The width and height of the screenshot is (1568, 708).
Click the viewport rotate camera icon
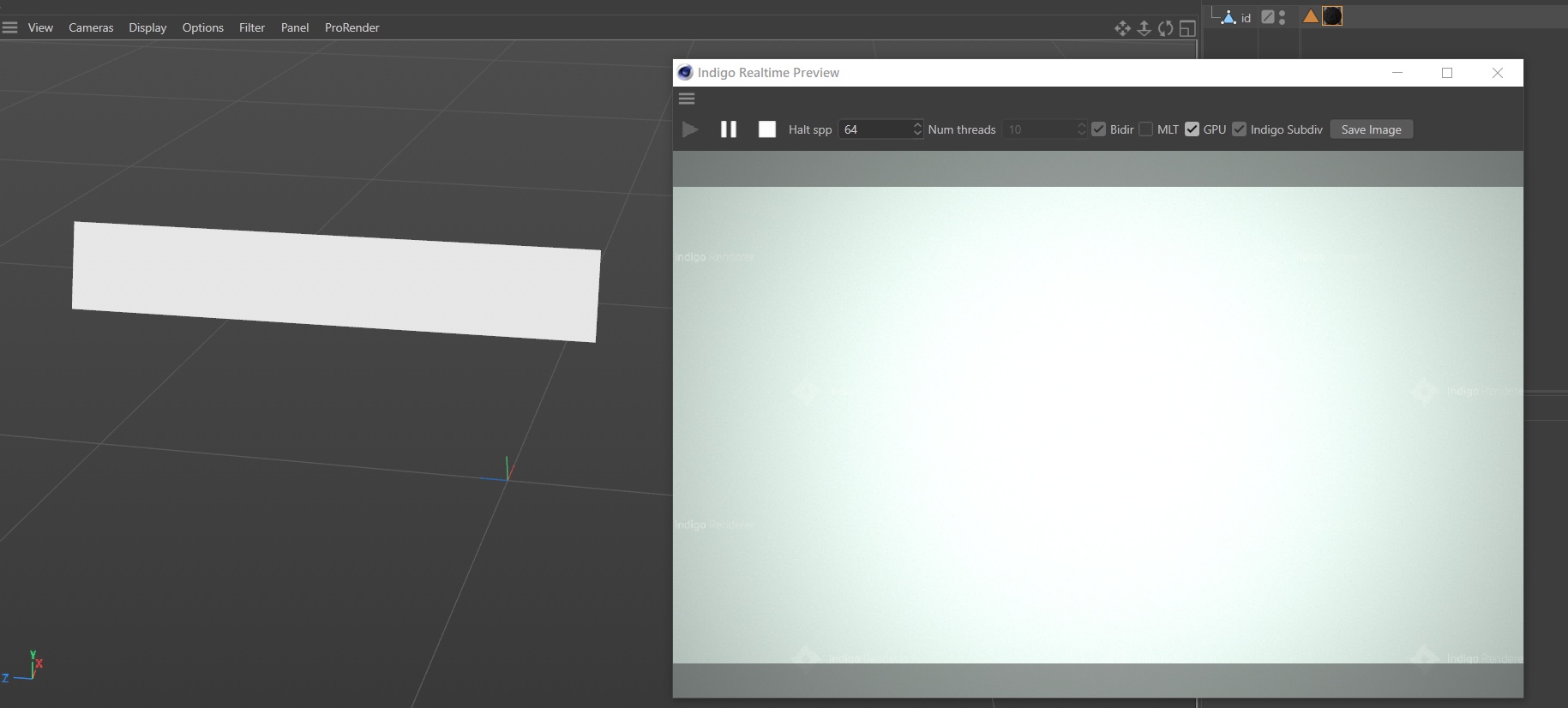pyautogui.click(x=1165, y=28)
